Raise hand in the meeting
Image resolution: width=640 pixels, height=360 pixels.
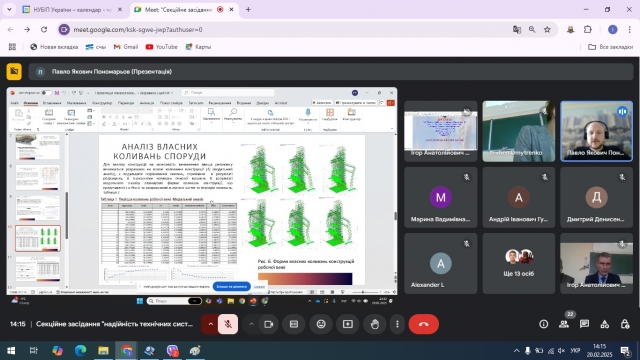[x=375, y=324]
